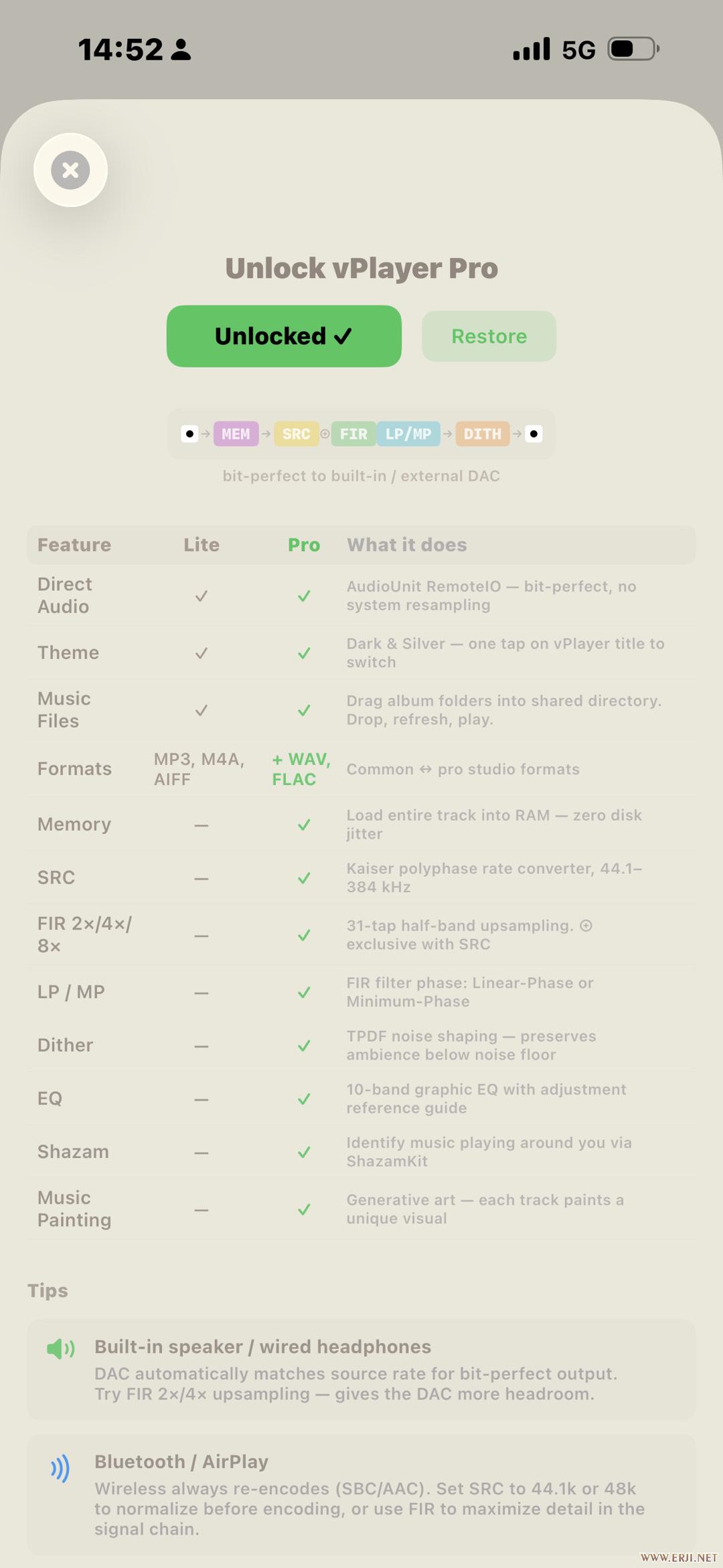
Task: Select the DITH chip in signal chain
Action: click(483, 434)
